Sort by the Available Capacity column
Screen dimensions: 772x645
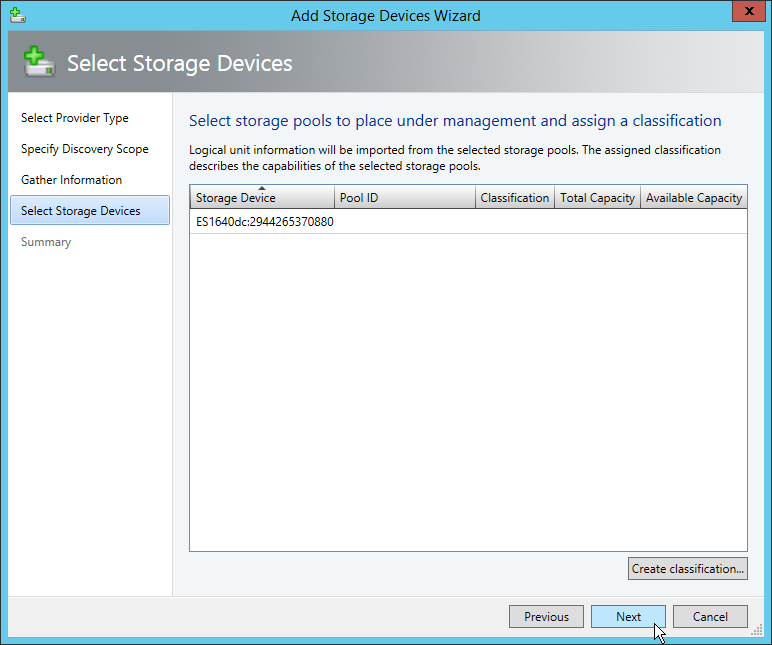693,198
